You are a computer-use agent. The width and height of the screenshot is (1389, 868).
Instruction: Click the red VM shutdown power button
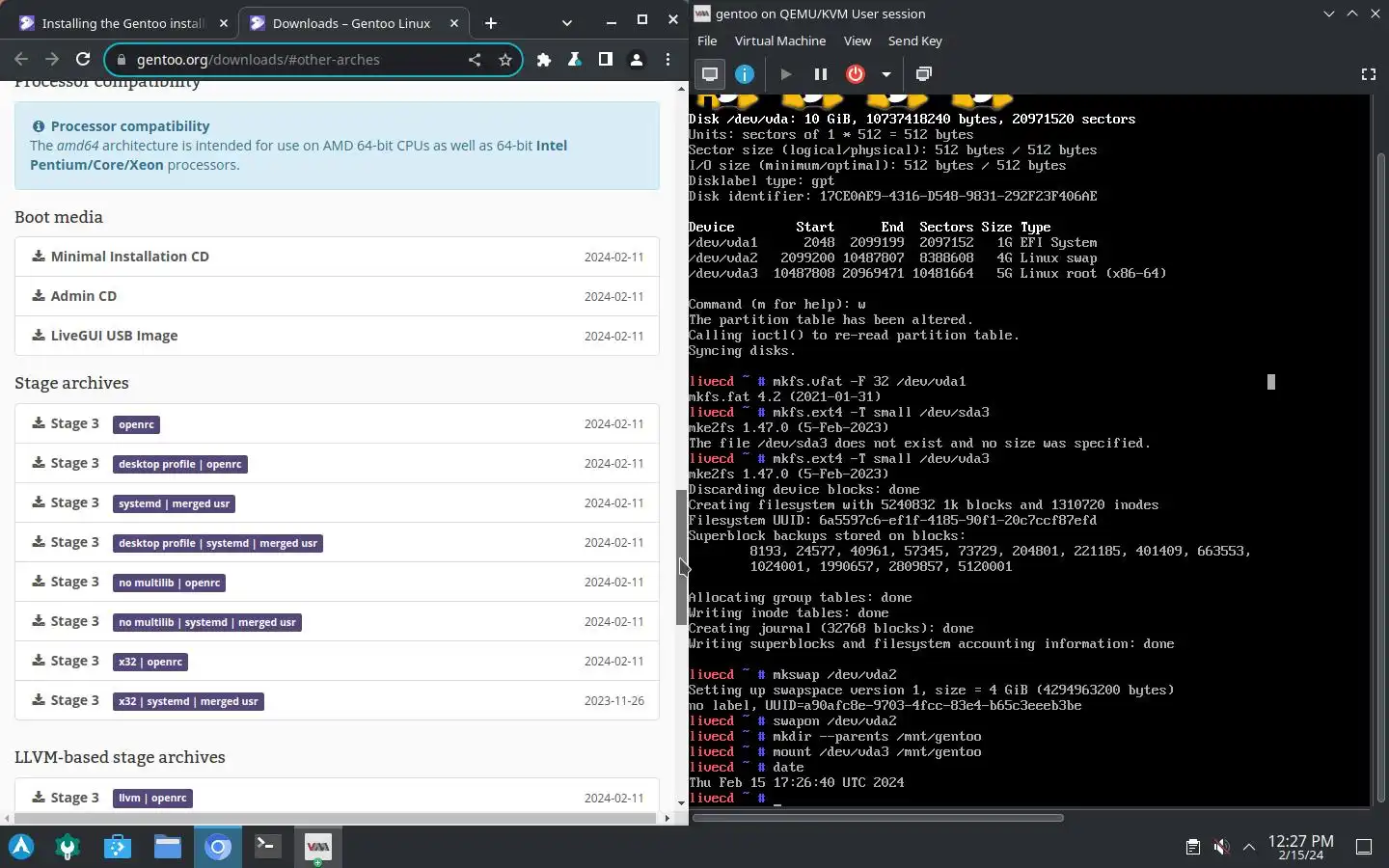pos(856,74)
